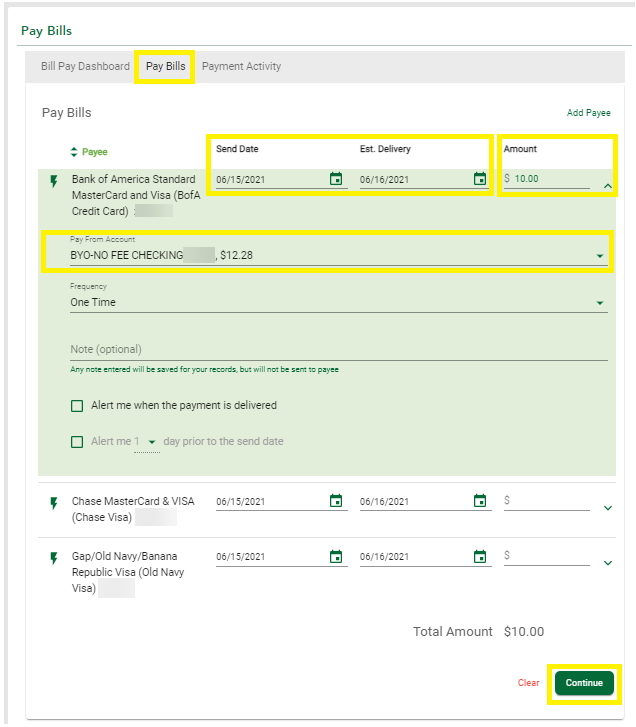The height and width of the screenshot is (727, 636).
Task: Sort by the Payee column header
Action: point(95,152)
